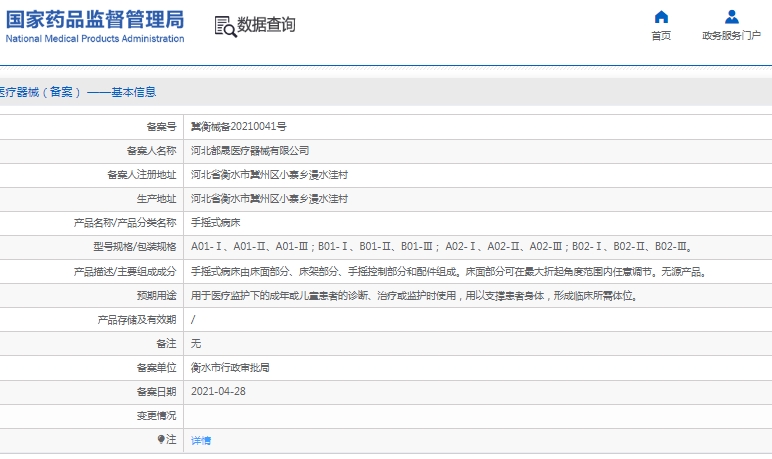Click the 产品名称/产品分类名称 label
The image size is (772, 459).
tap(125, 223)
